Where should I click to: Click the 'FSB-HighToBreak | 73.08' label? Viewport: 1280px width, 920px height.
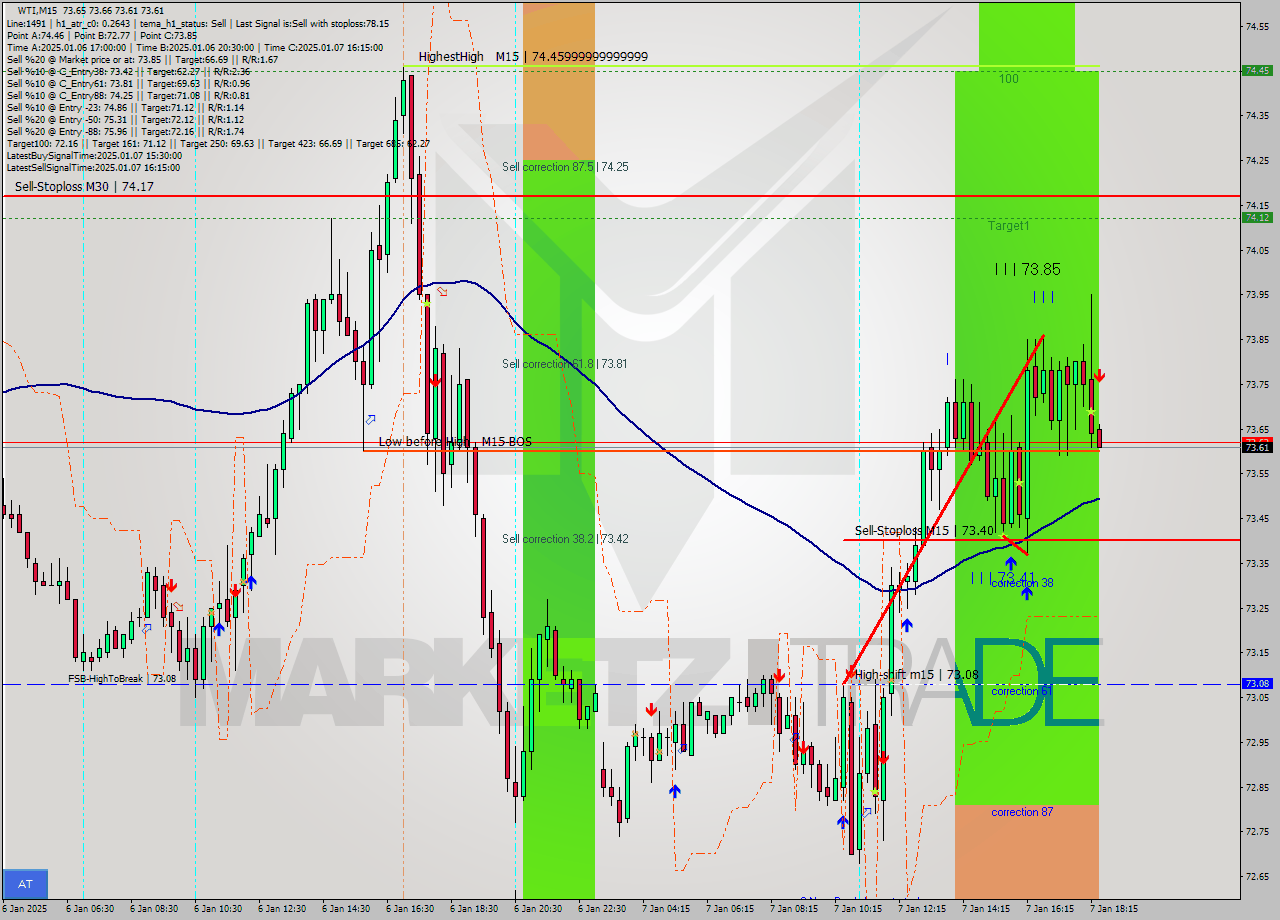[122, 678]
